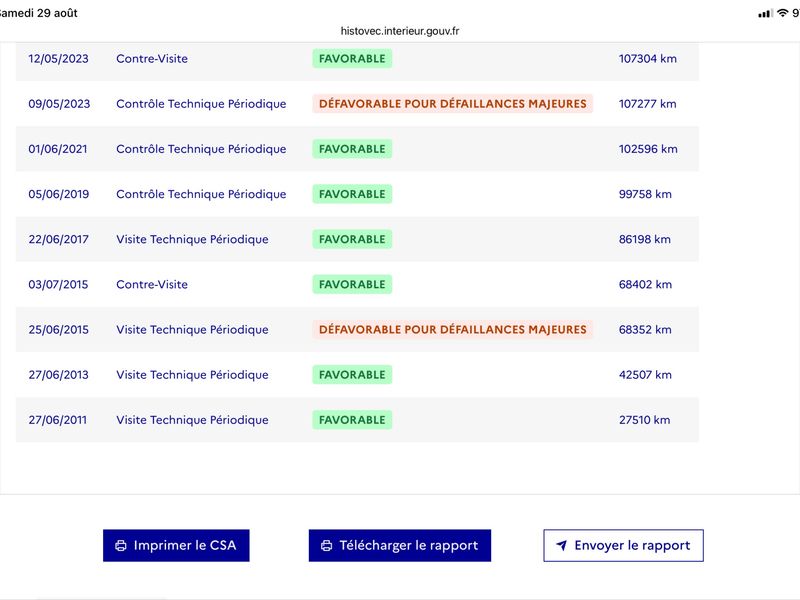Image resolution: width=800 pixels, height=600 pixels.
Task: Click the Envoyer le rapport button
Action: click(x=623, y=545)
